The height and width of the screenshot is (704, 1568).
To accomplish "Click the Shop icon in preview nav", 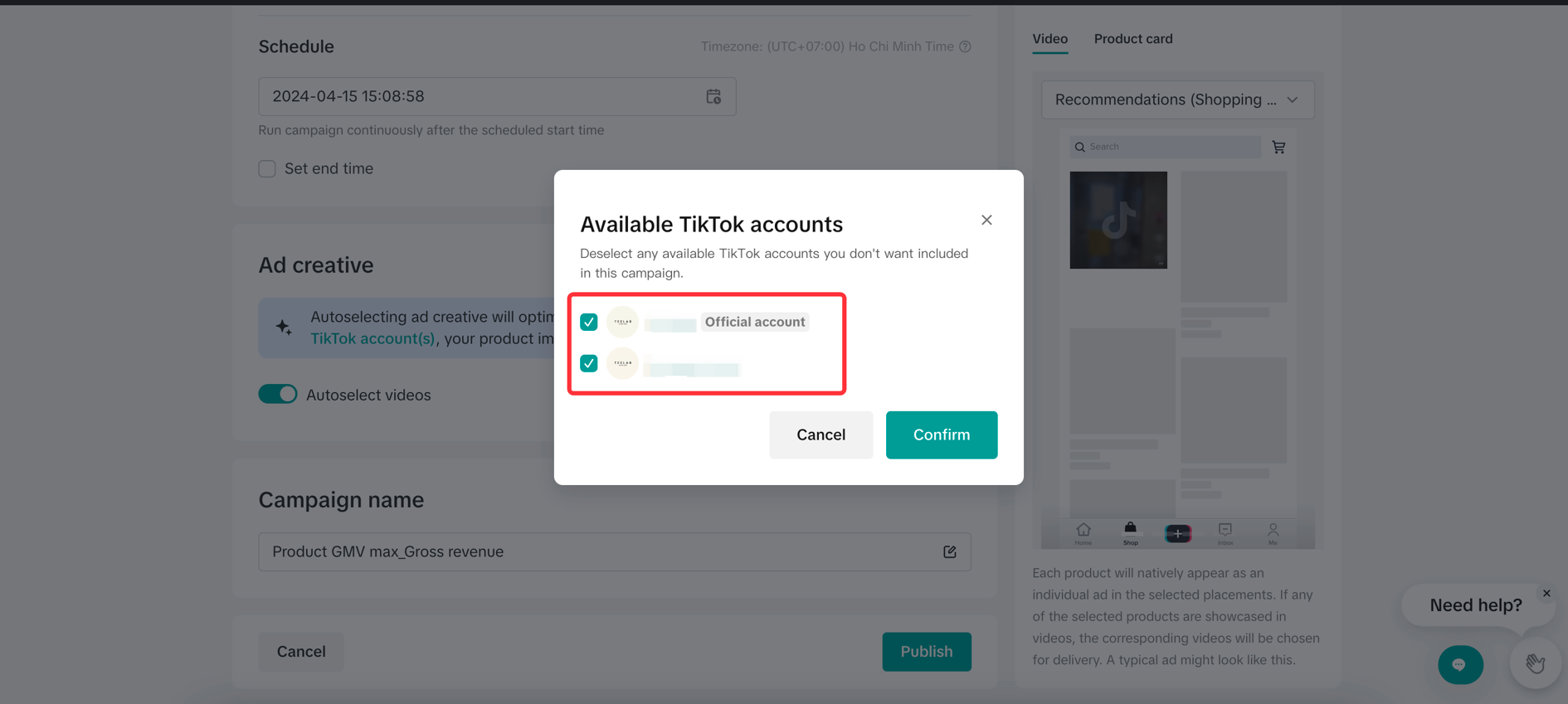I will pyautogui.click(x=1130, y=532).
